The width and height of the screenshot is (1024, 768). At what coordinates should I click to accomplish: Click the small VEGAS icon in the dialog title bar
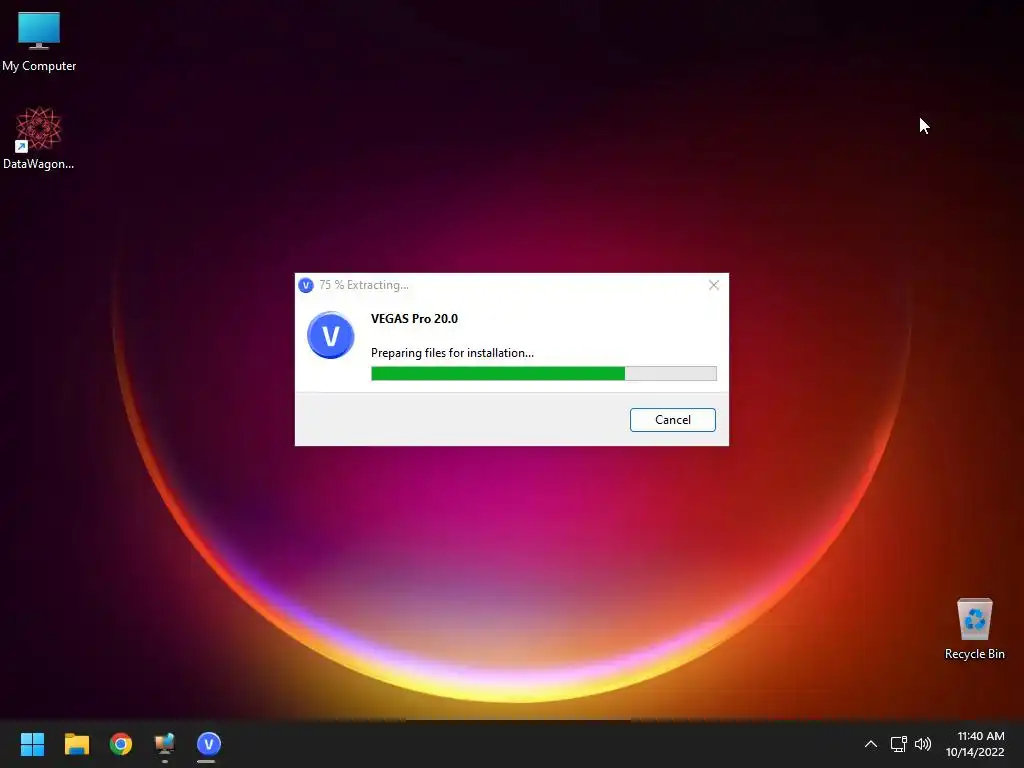click(306, 285)
